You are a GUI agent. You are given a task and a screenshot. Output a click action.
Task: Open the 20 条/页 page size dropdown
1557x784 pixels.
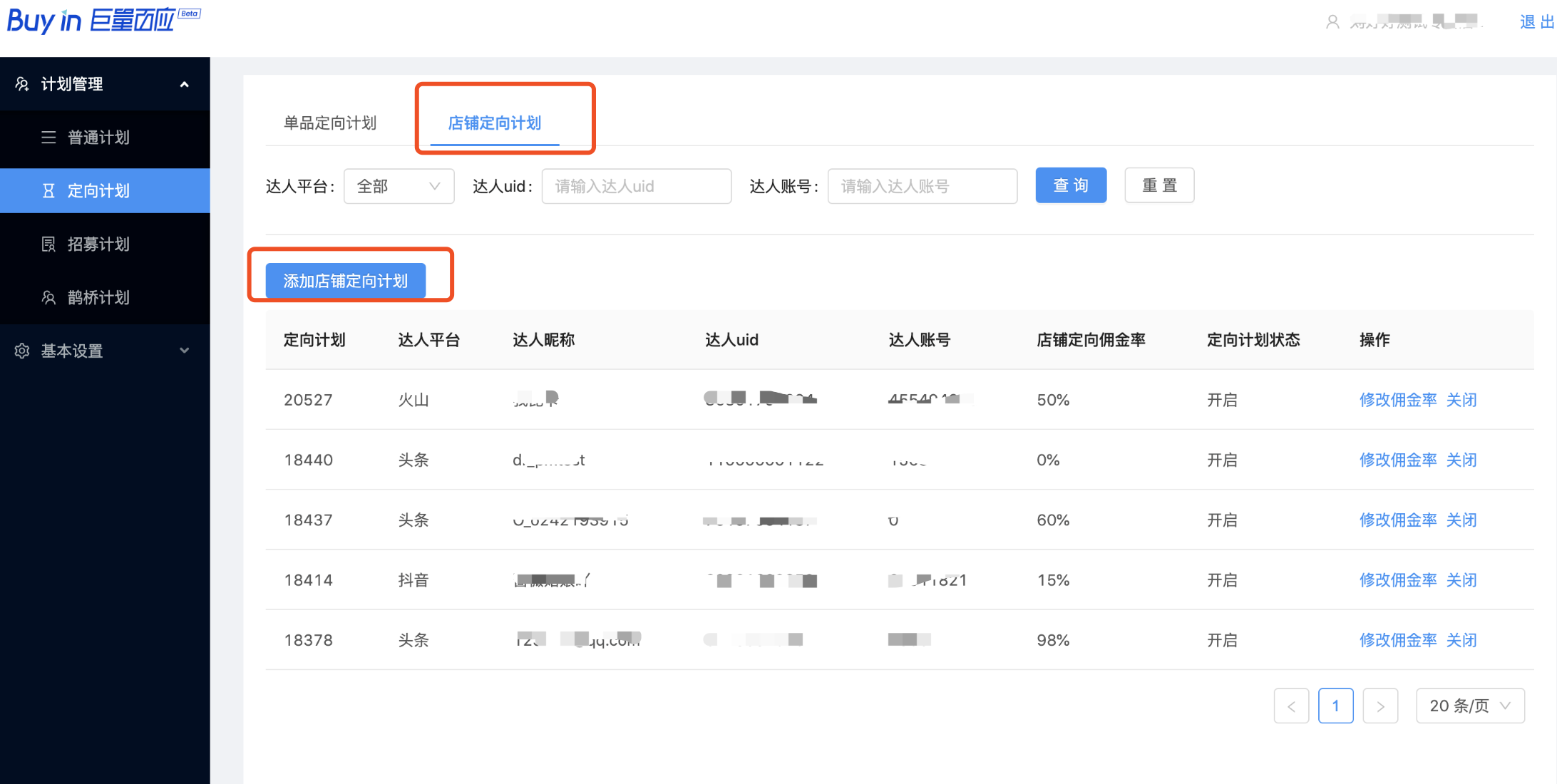(x=1470, y=706)
